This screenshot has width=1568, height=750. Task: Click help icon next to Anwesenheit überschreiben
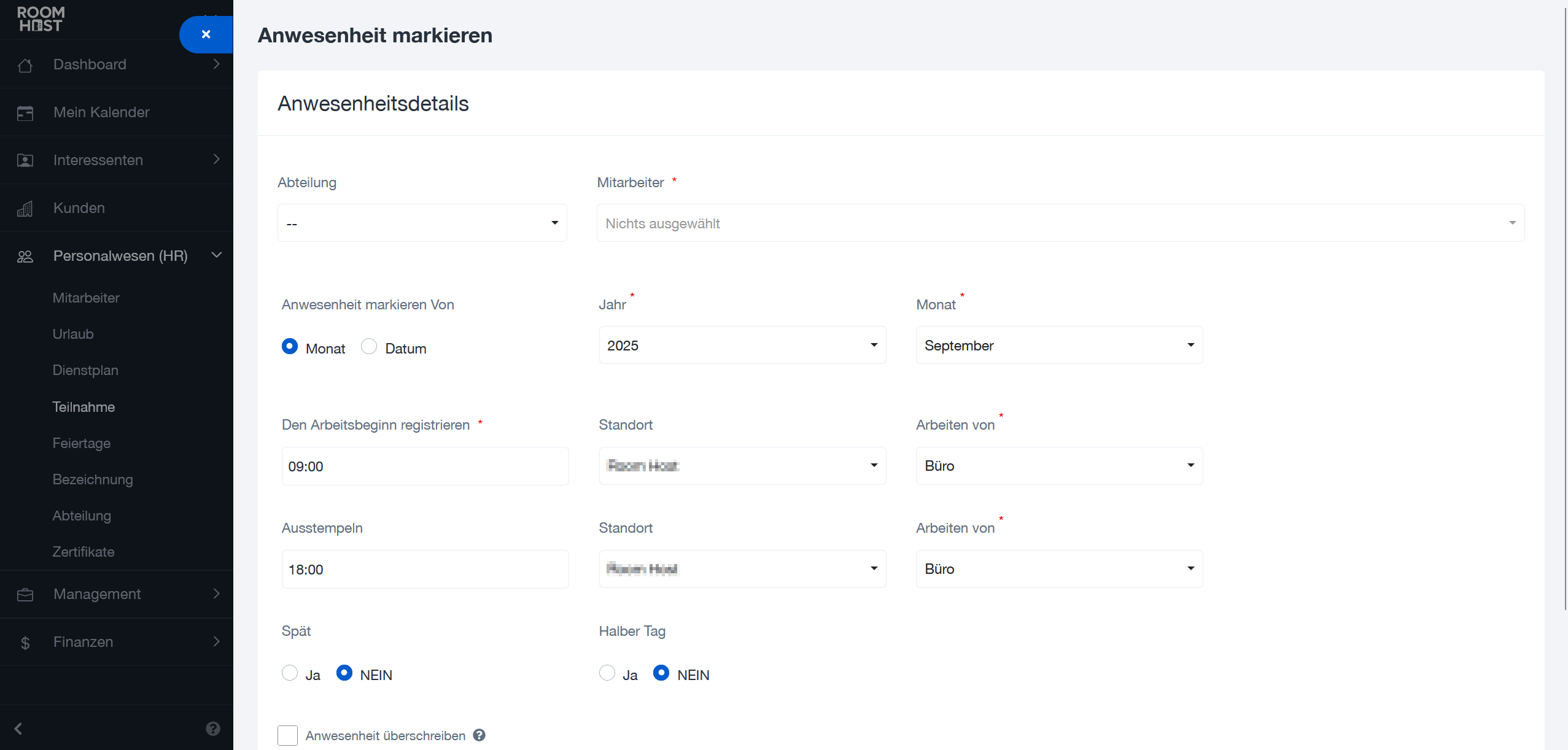point(479,735)
